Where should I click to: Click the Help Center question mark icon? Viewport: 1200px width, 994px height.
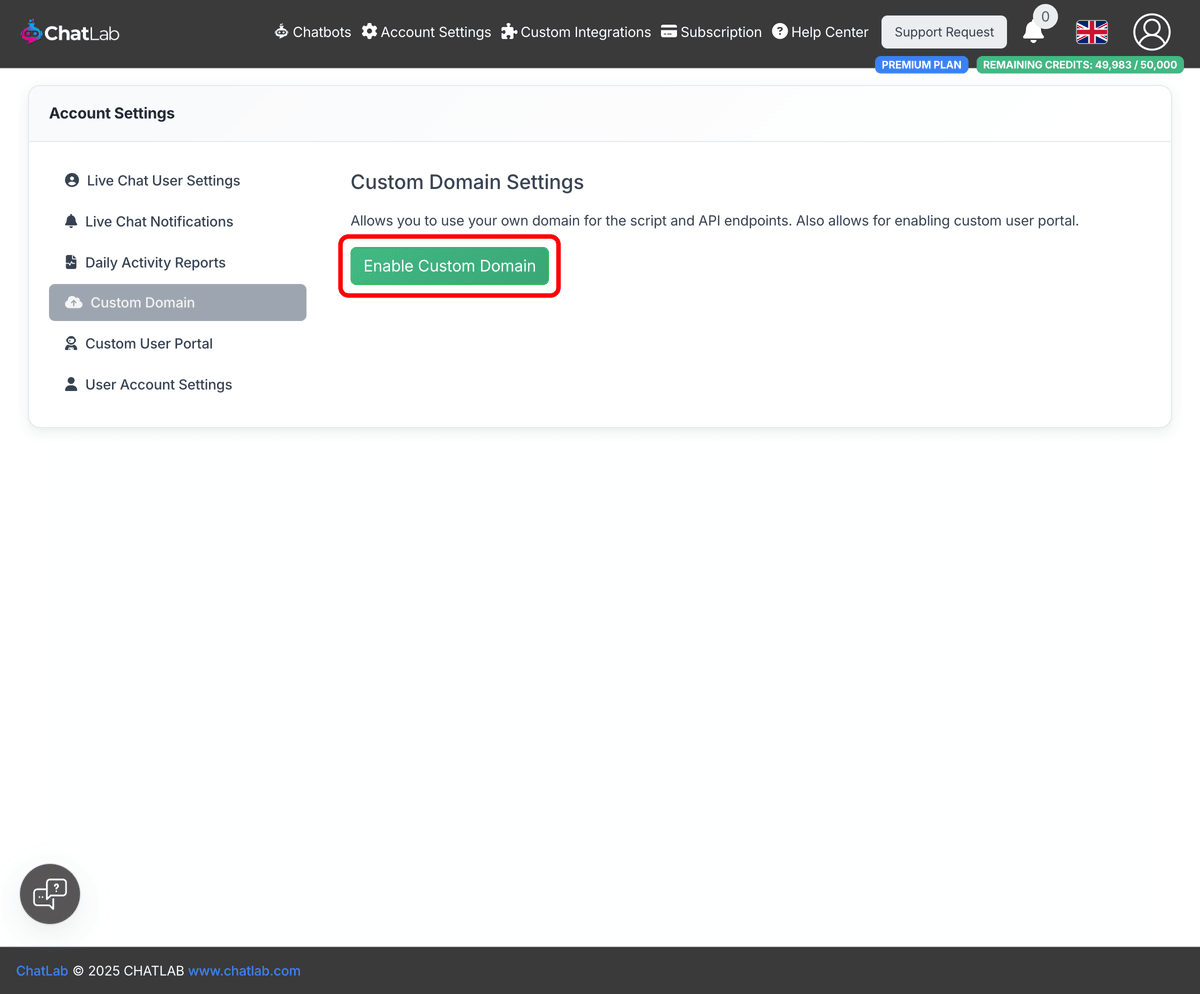[x=779, y=31]
